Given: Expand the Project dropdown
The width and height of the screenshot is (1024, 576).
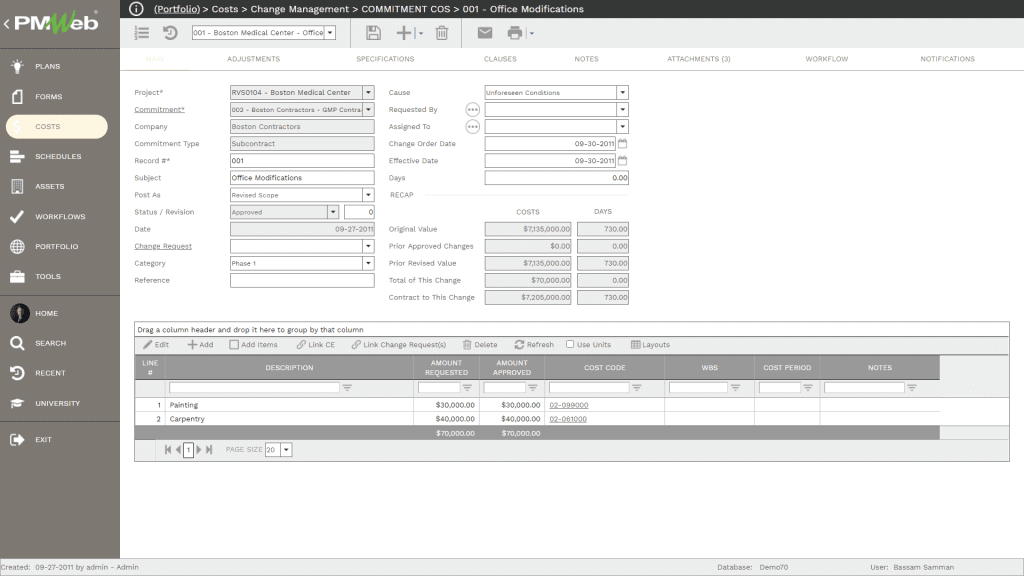Looking at the screenshot, I should pyautogui.click(x=368, y=92).
